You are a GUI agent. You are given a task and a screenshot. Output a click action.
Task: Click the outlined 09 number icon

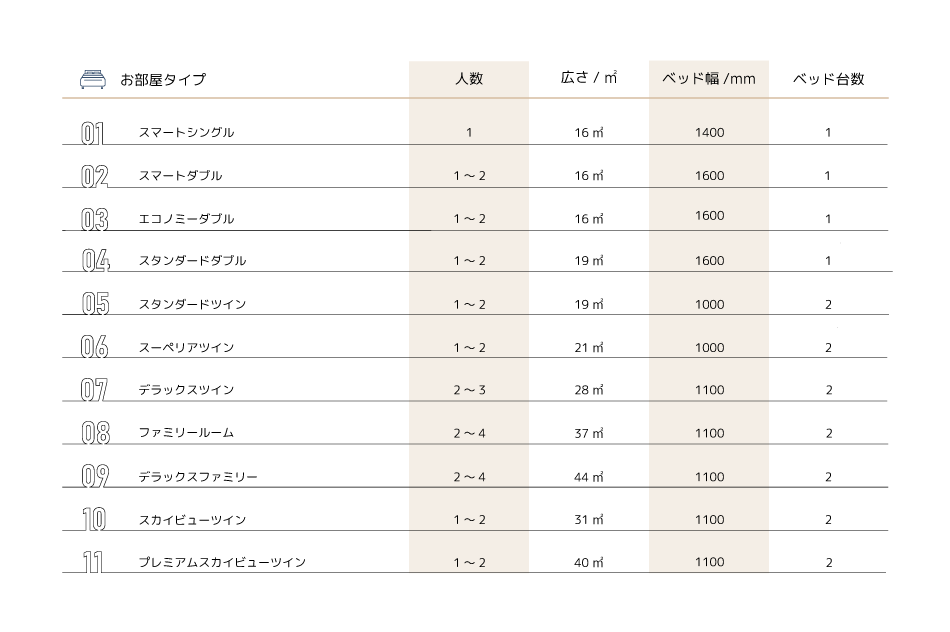pos(95,476)
